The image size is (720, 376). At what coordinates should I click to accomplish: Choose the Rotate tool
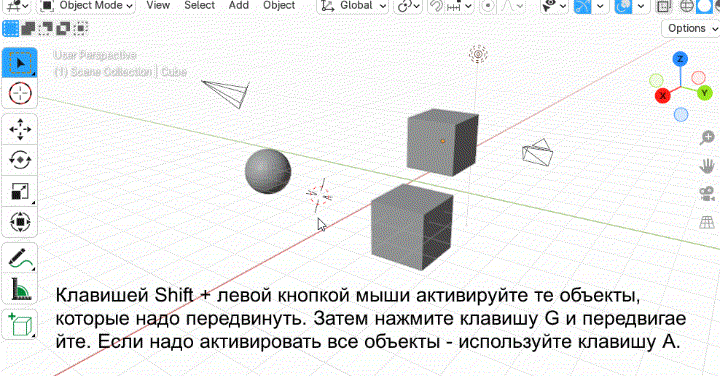(20, 160)
